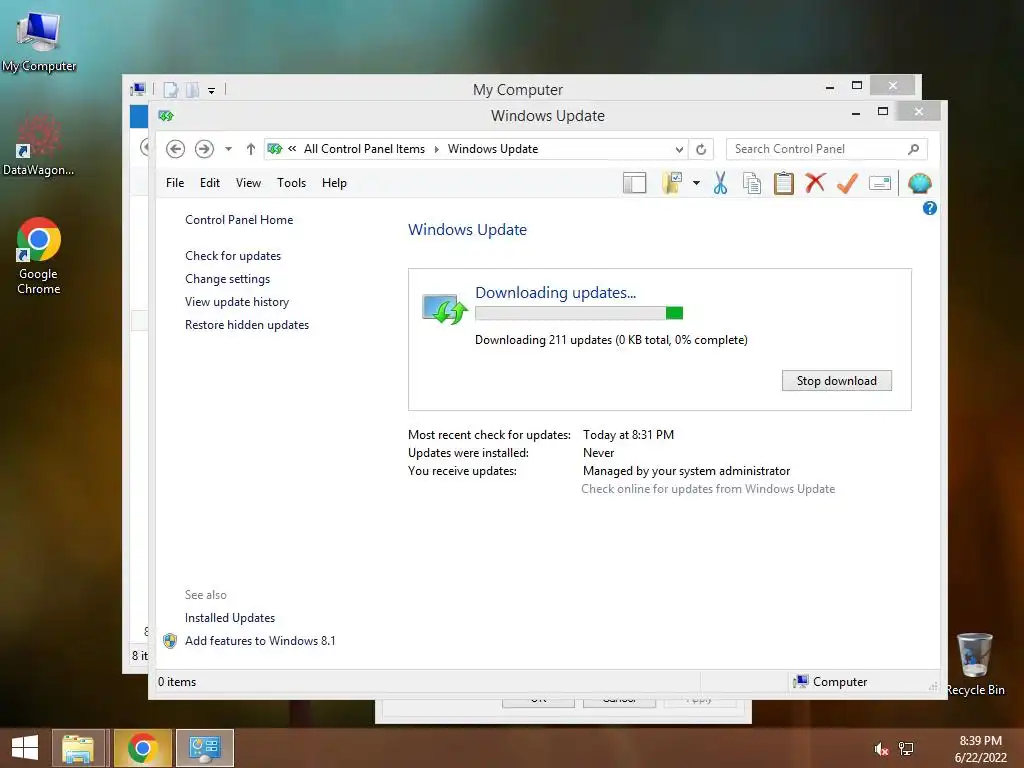Viewport: 1024px width, 768px height.
Task: Open File Explorer from the taskbar
Action: [78, 748]
